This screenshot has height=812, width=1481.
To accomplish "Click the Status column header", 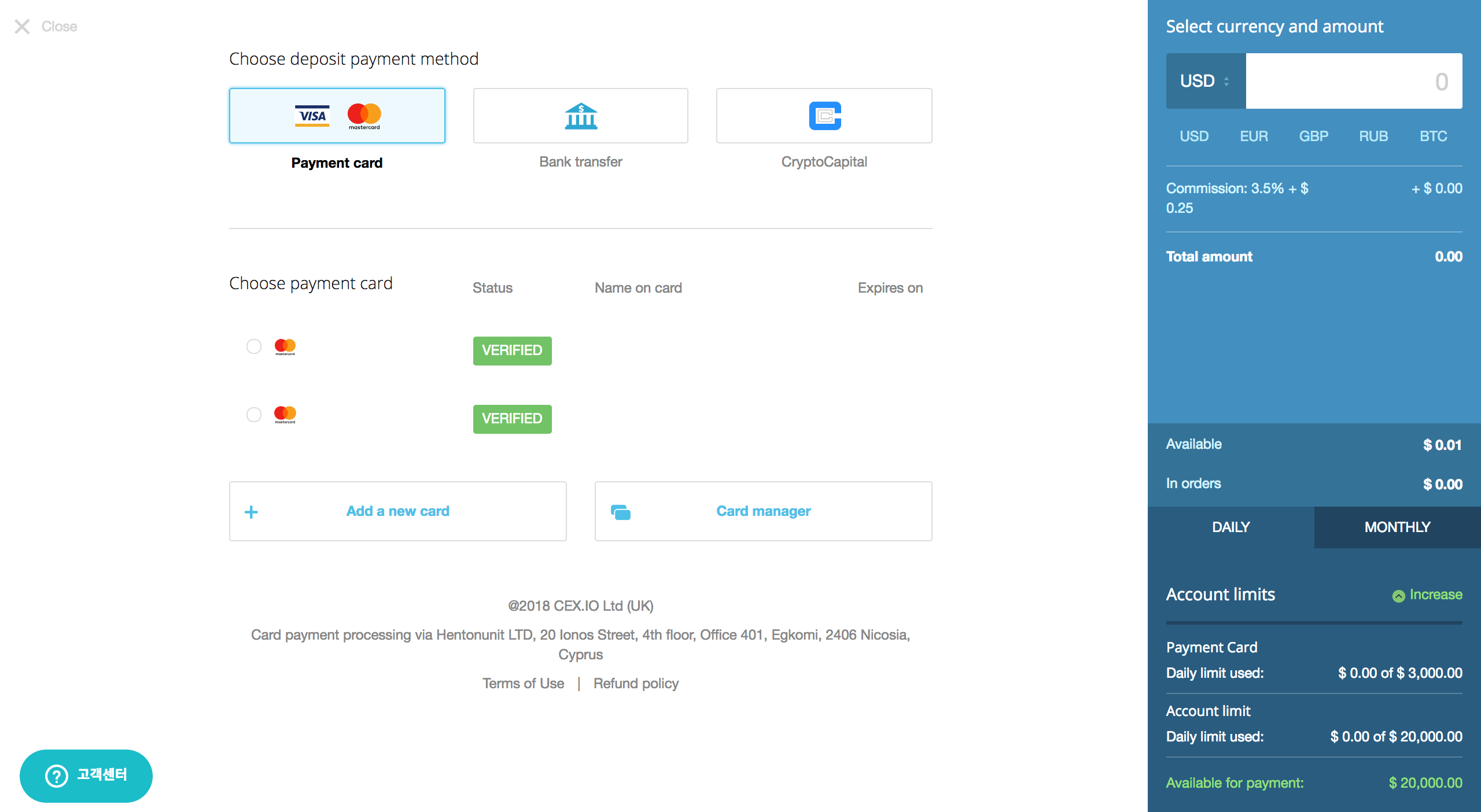I will [492, 288].
